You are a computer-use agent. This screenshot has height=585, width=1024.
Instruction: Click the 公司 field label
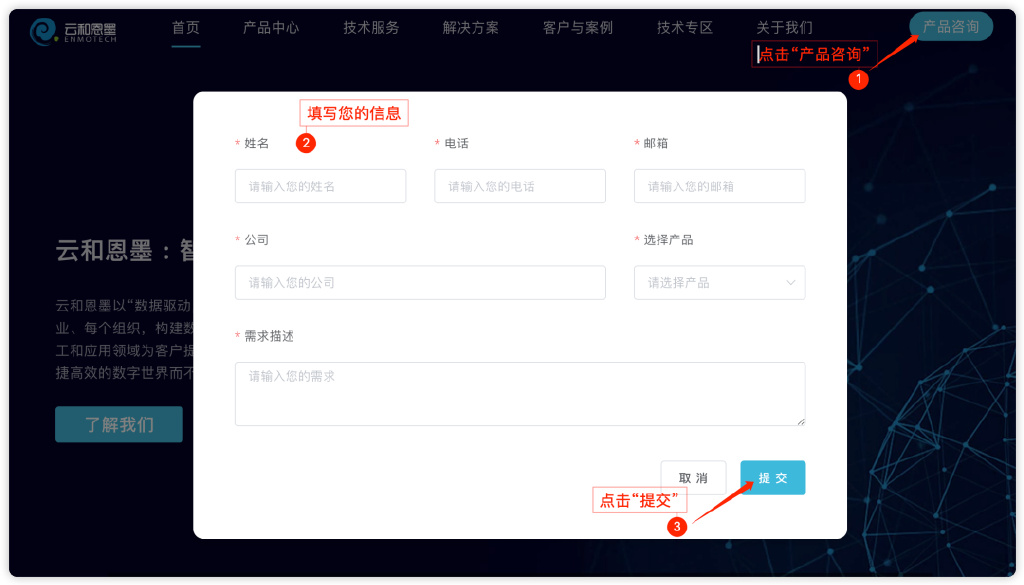coord(256,240)
